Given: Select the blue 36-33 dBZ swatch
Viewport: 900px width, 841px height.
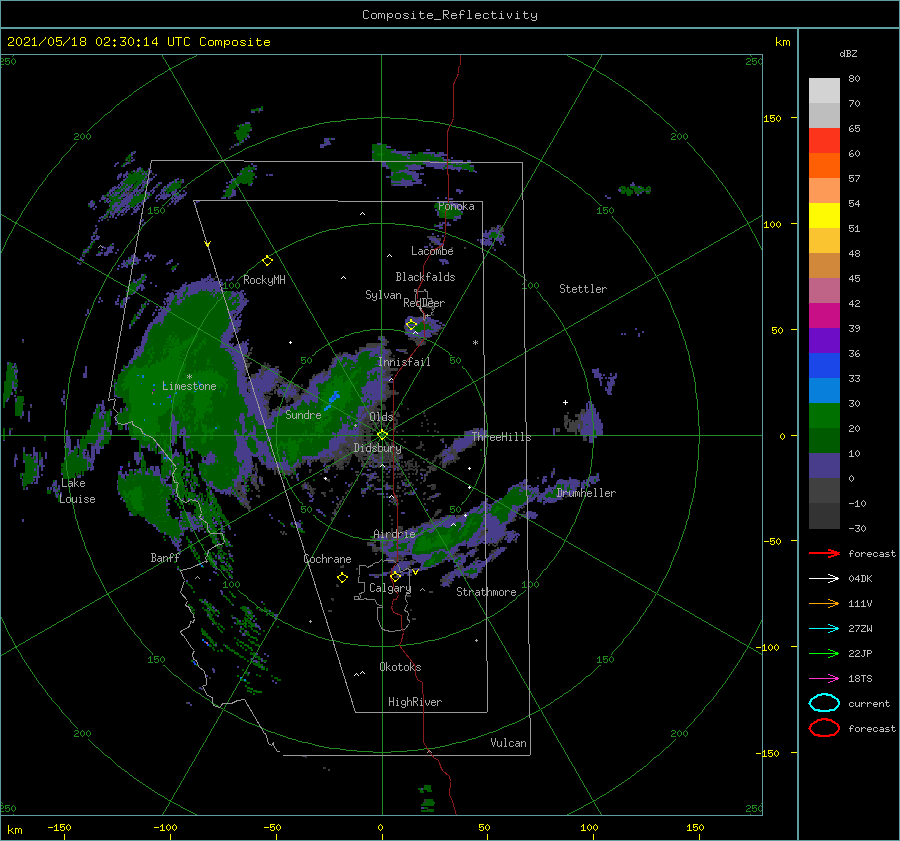Looking at the screenshot, I should (x=824, y=365).
